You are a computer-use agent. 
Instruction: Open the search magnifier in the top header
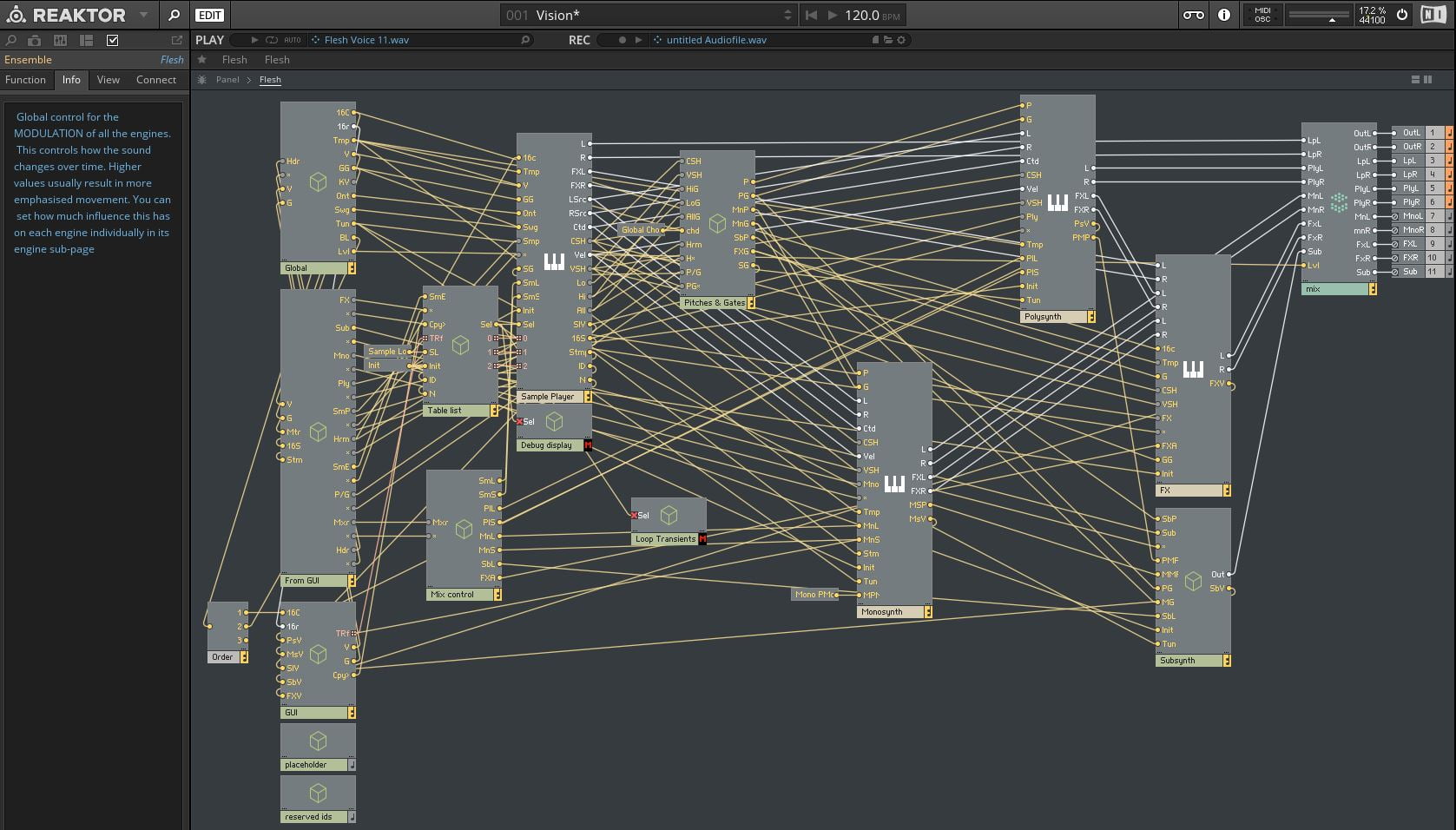coord(174,15)
